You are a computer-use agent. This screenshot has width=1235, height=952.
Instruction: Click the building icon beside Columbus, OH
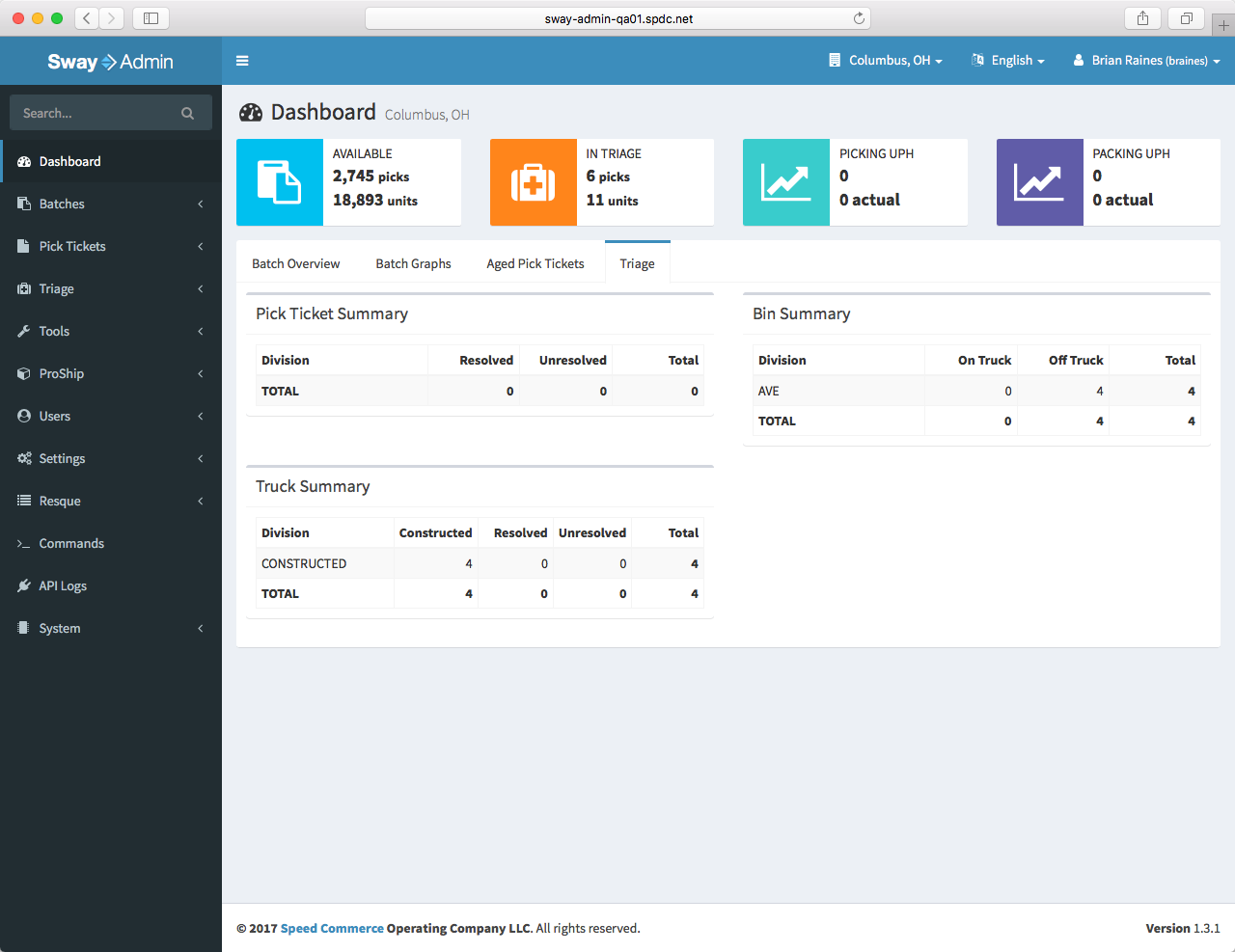[x=835, y=60]
